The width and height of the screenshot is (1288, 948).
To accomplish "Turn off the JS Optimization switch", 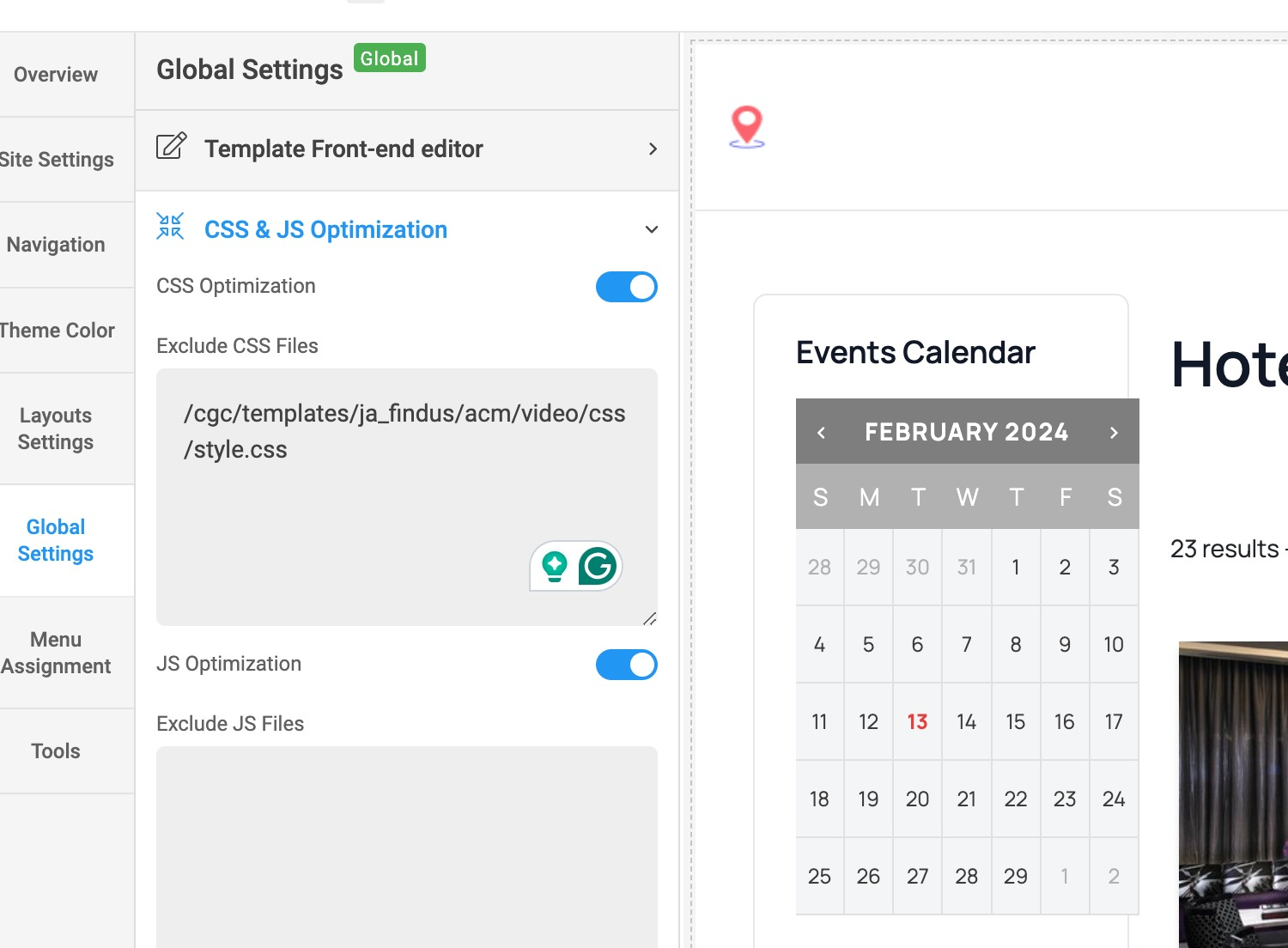I will pyautogui.click(x=627, y=665).
